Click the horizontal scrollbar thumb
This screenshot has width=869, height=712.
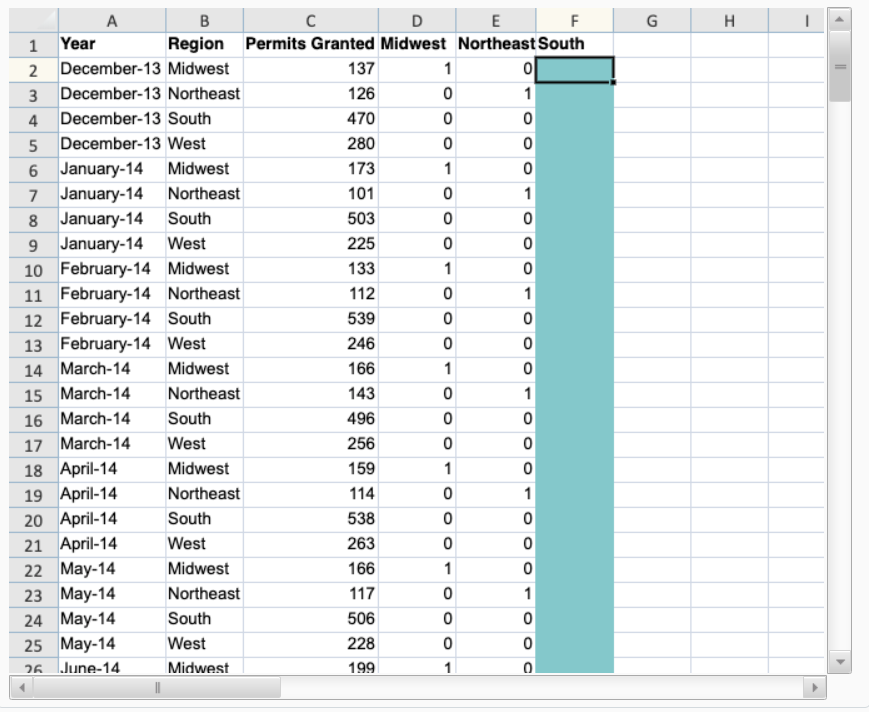click(157, 688)
